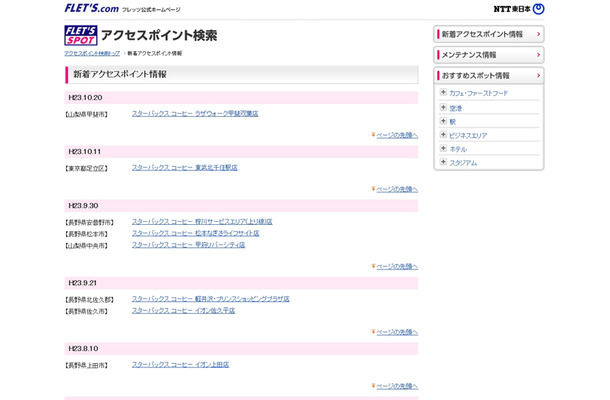Viewport: 610px width, 400px height.
Task: Open the Starbucks 軽井沢・プリンスショッピングプラザ店 link
Action: (210, 299)
